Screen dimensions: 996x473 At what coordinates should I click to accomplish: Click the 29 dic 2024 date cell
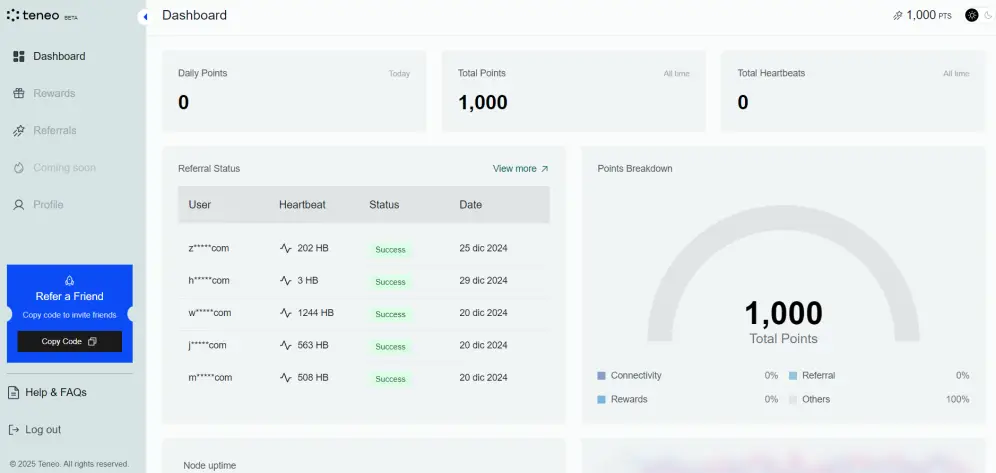tap(483, 281)
